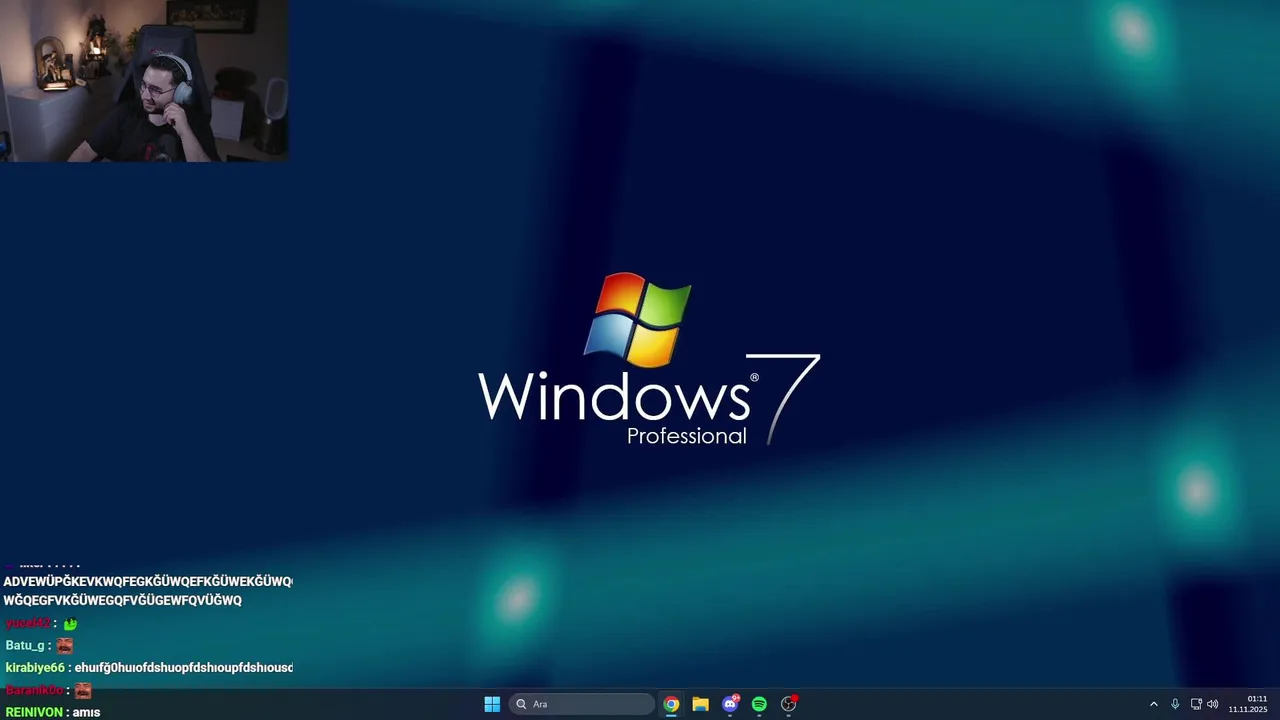The image size is (1280, 720).
Task: Open Spotify from the taskbar
Action: [759, 704]
